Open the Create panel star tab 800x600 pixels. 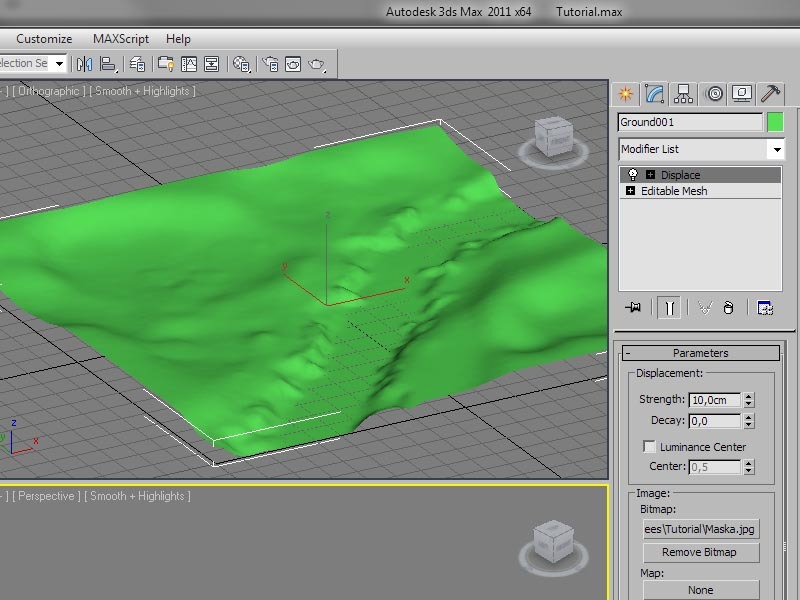point(626,94)
